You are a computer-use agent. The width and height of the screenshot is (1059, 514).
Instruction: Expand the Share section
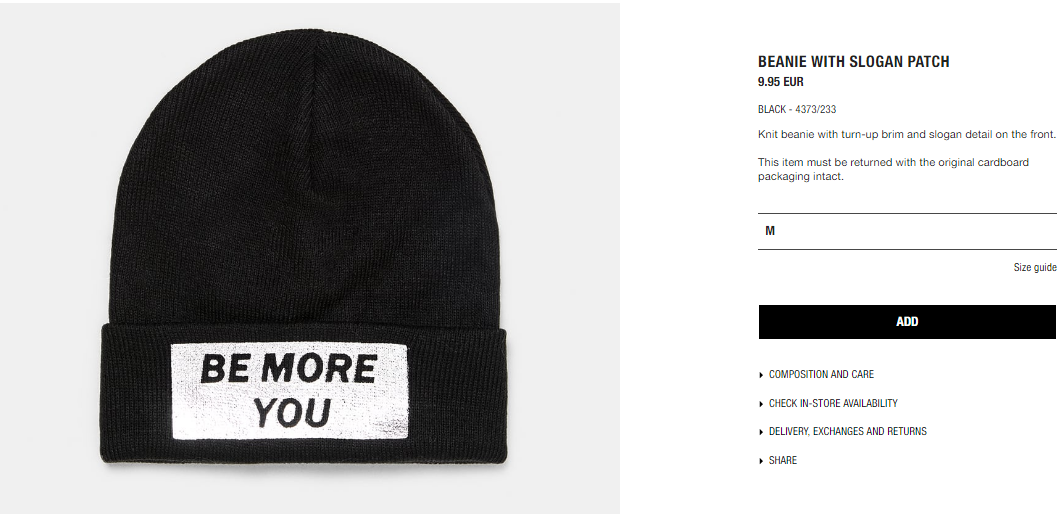(x=783, y=461)
